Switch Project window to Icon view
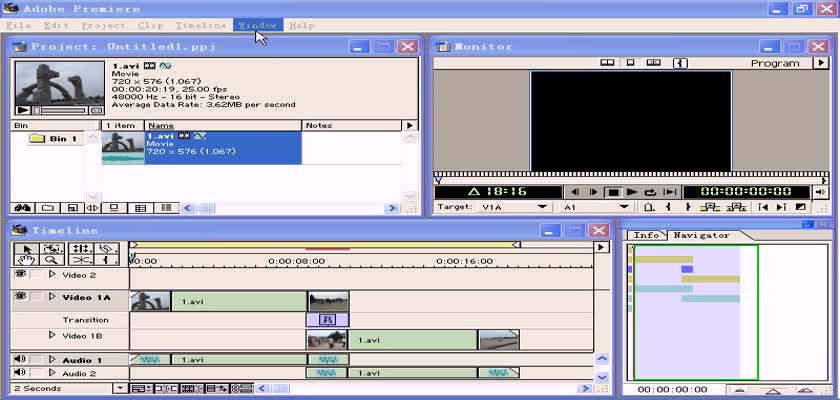Screen dimensions: 840x400 pyautogui.click(x=114, y=208)
